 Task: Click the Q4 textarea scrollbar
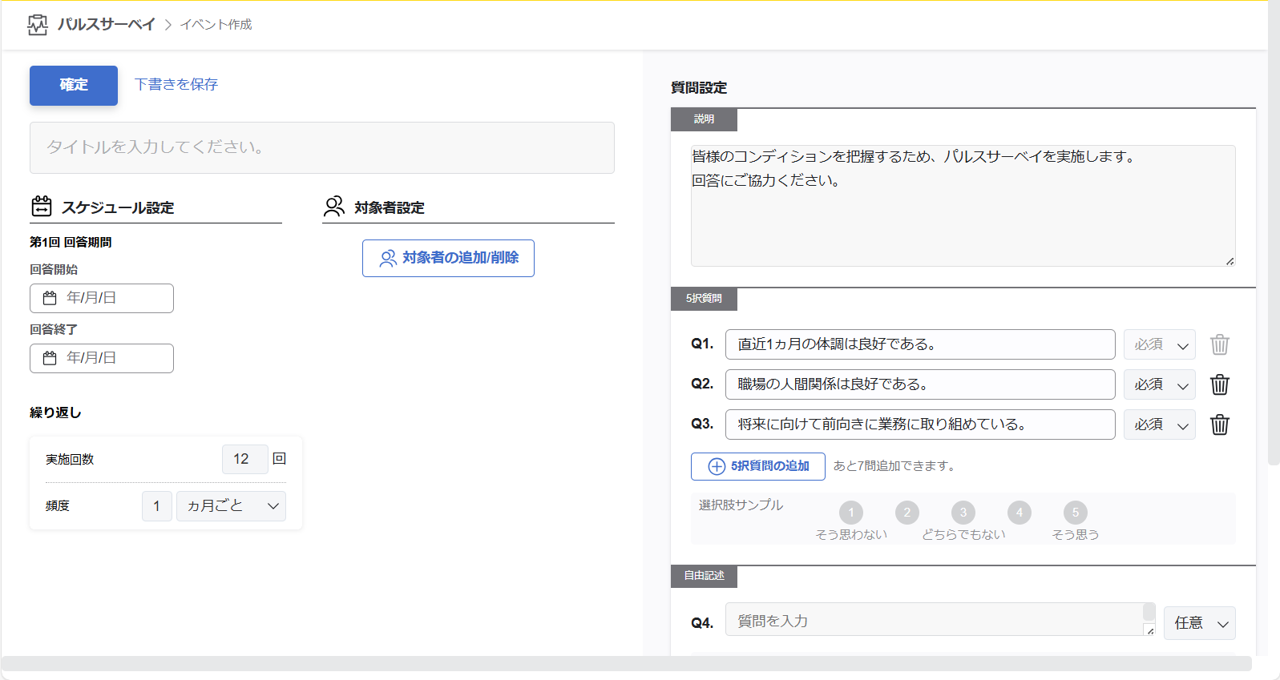pos(1149,612)
